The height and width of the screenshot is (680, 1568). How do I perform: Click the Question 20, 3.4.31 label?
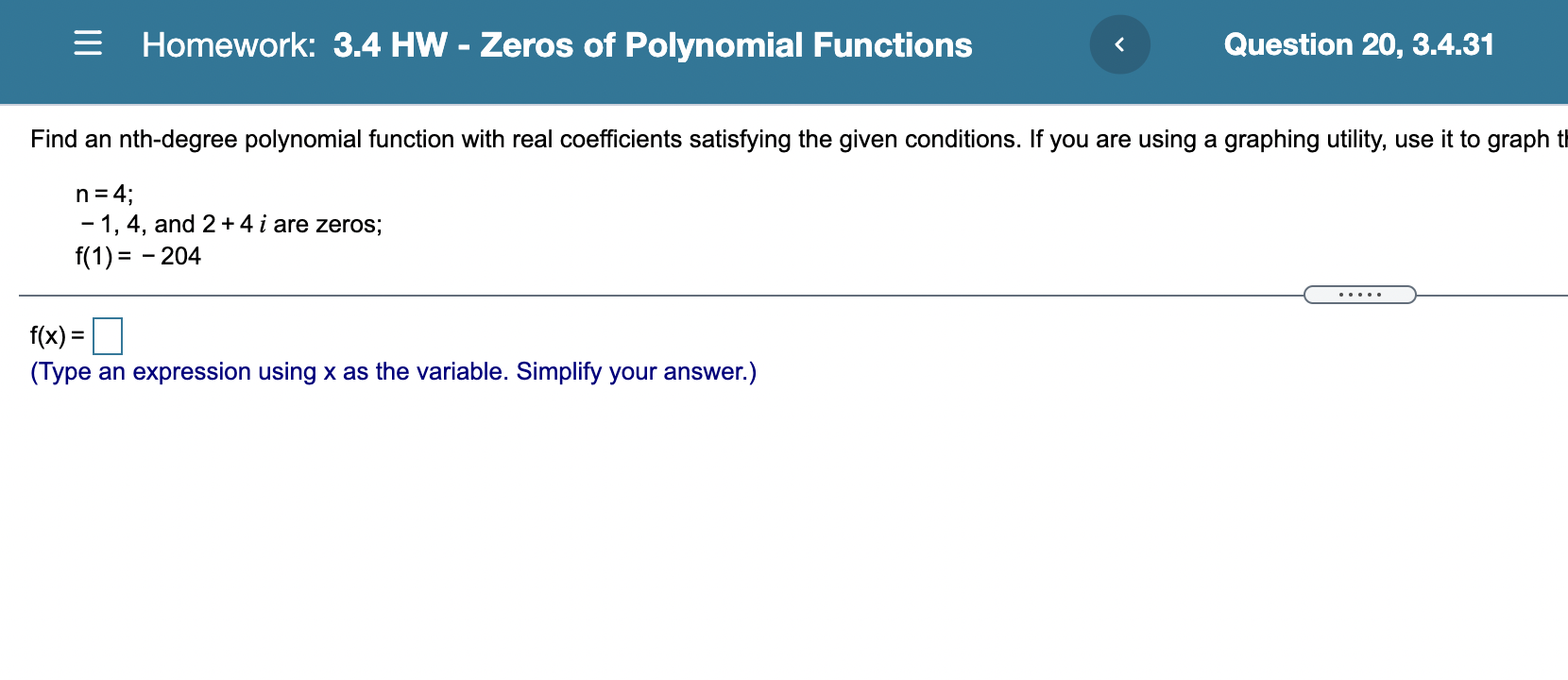coord(1357,43)
